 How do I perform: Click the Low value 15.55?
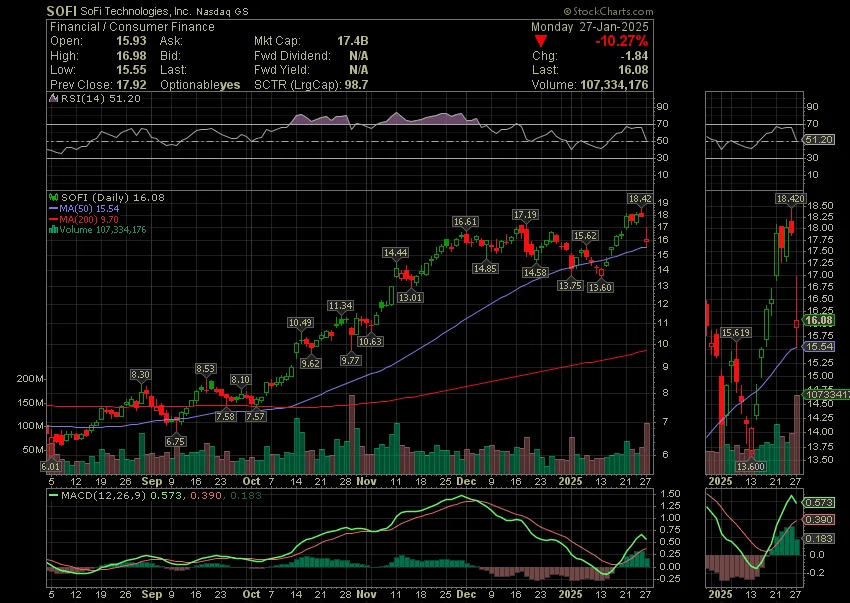(x=131, y=70)
